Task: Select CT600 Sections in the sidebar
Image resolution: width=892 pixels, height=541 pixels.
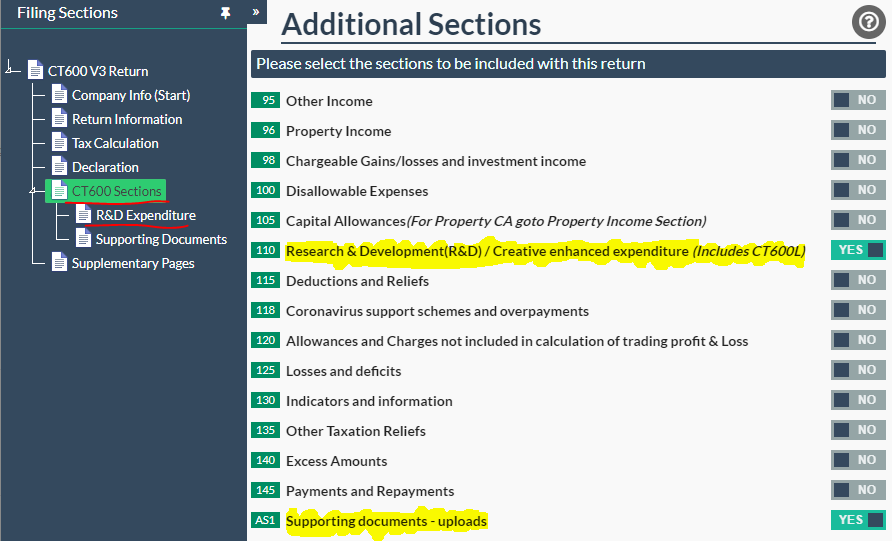Action: coord(116,191)
